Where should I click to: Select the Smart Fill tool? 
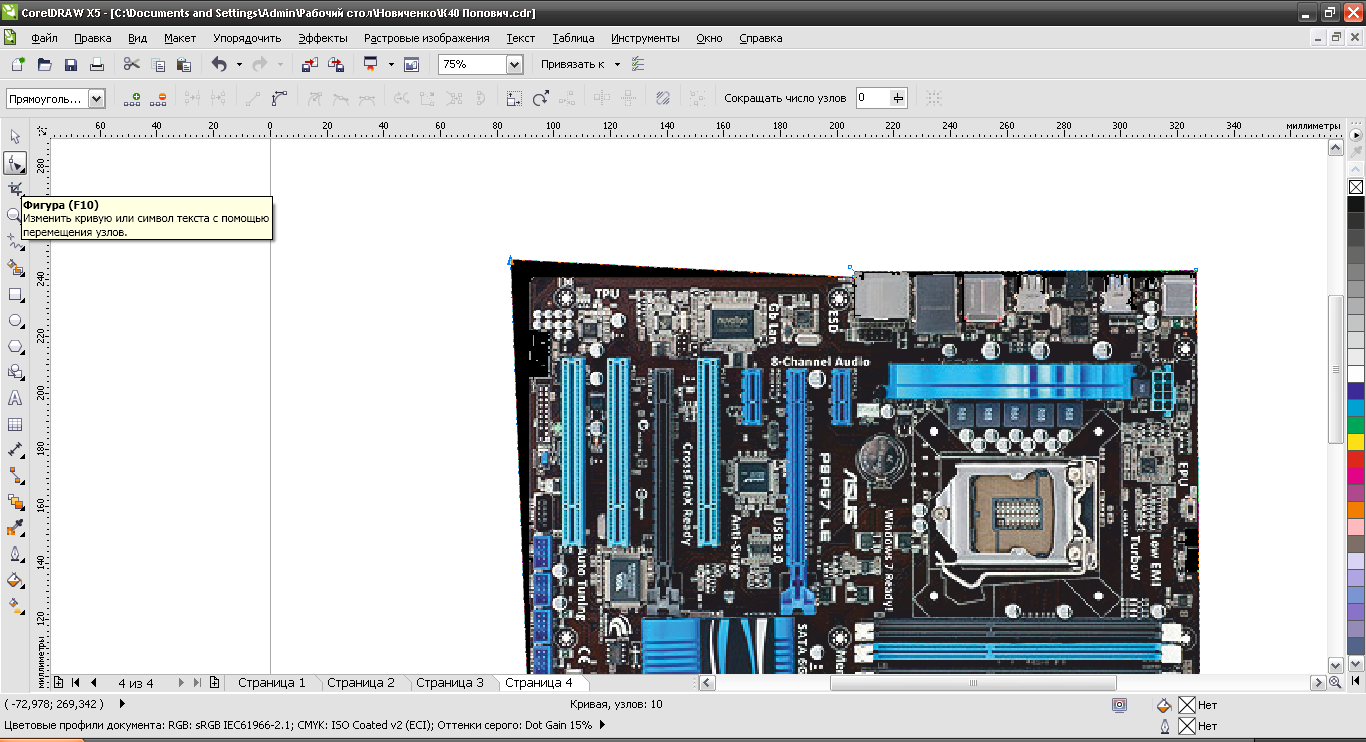pos(15,267)
